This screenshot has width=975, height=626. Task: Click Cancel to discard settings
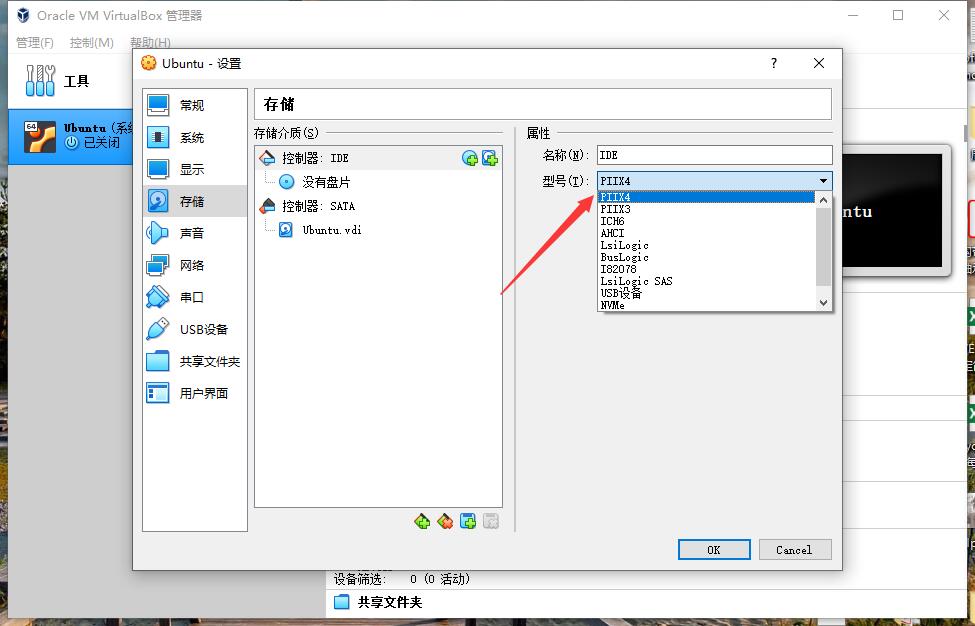tap(795, 550)
